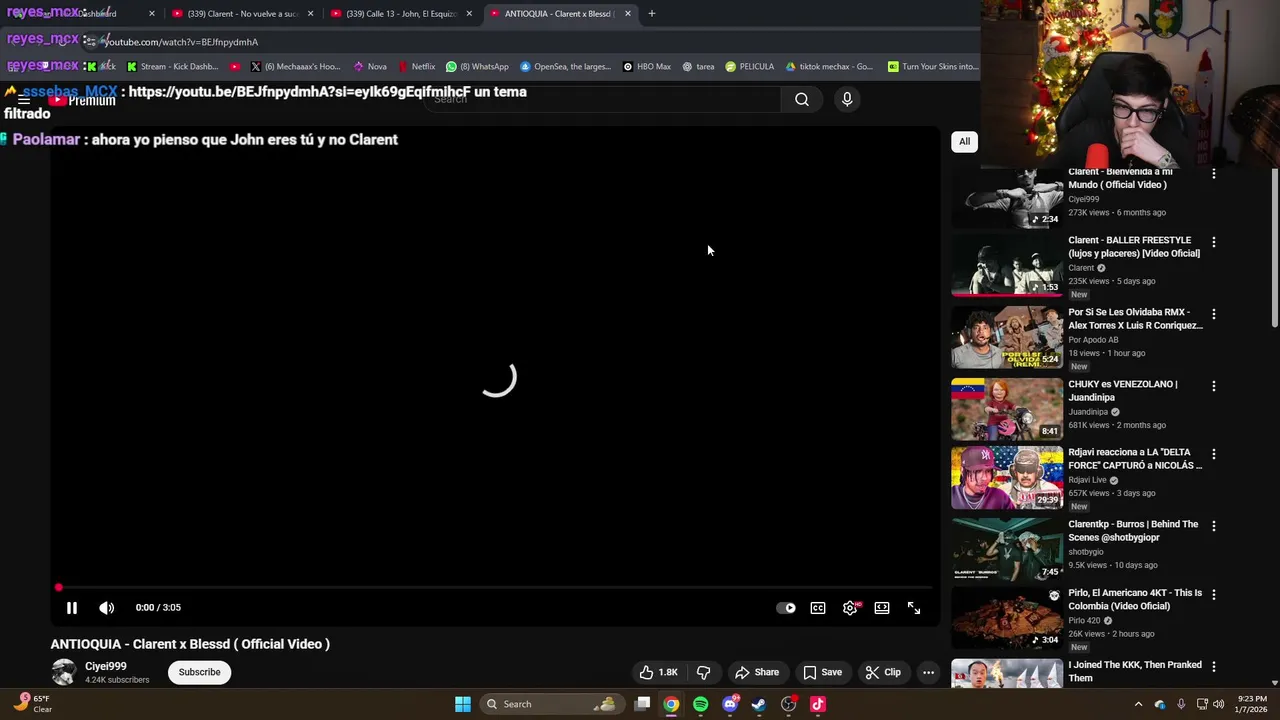Switch to Calle 13 - John, El Esquizofrénico tab
Screen dimensions: 1280x720
(401, 14)
